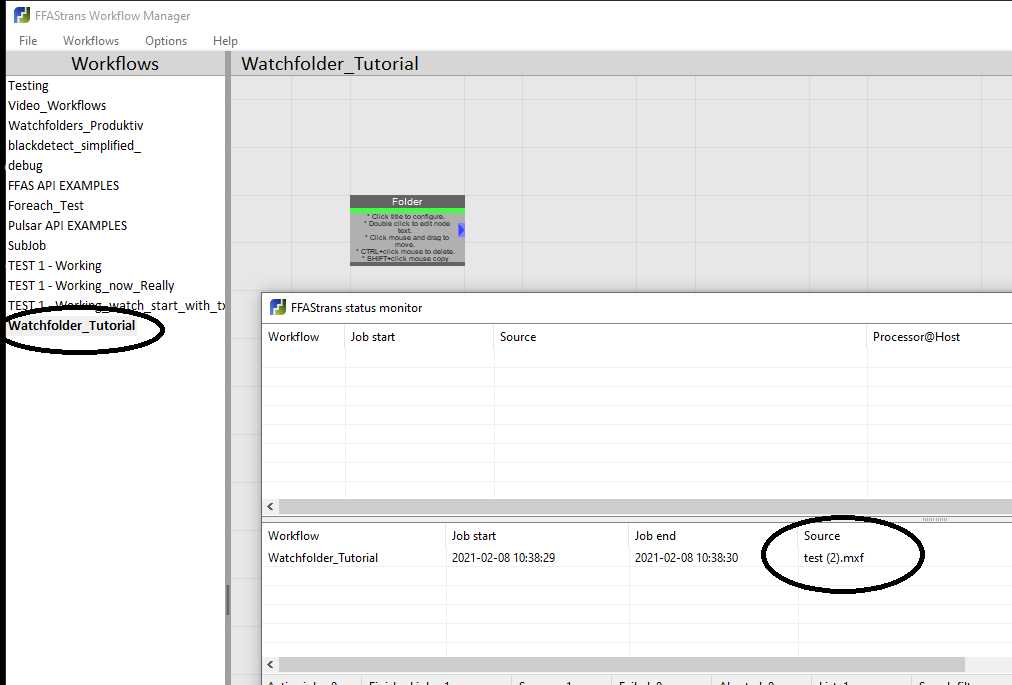This screenshot has height=685, width=1012.
Task: Select the Watchfolder_Tutorial workflow in list
Action: (72, 325)
